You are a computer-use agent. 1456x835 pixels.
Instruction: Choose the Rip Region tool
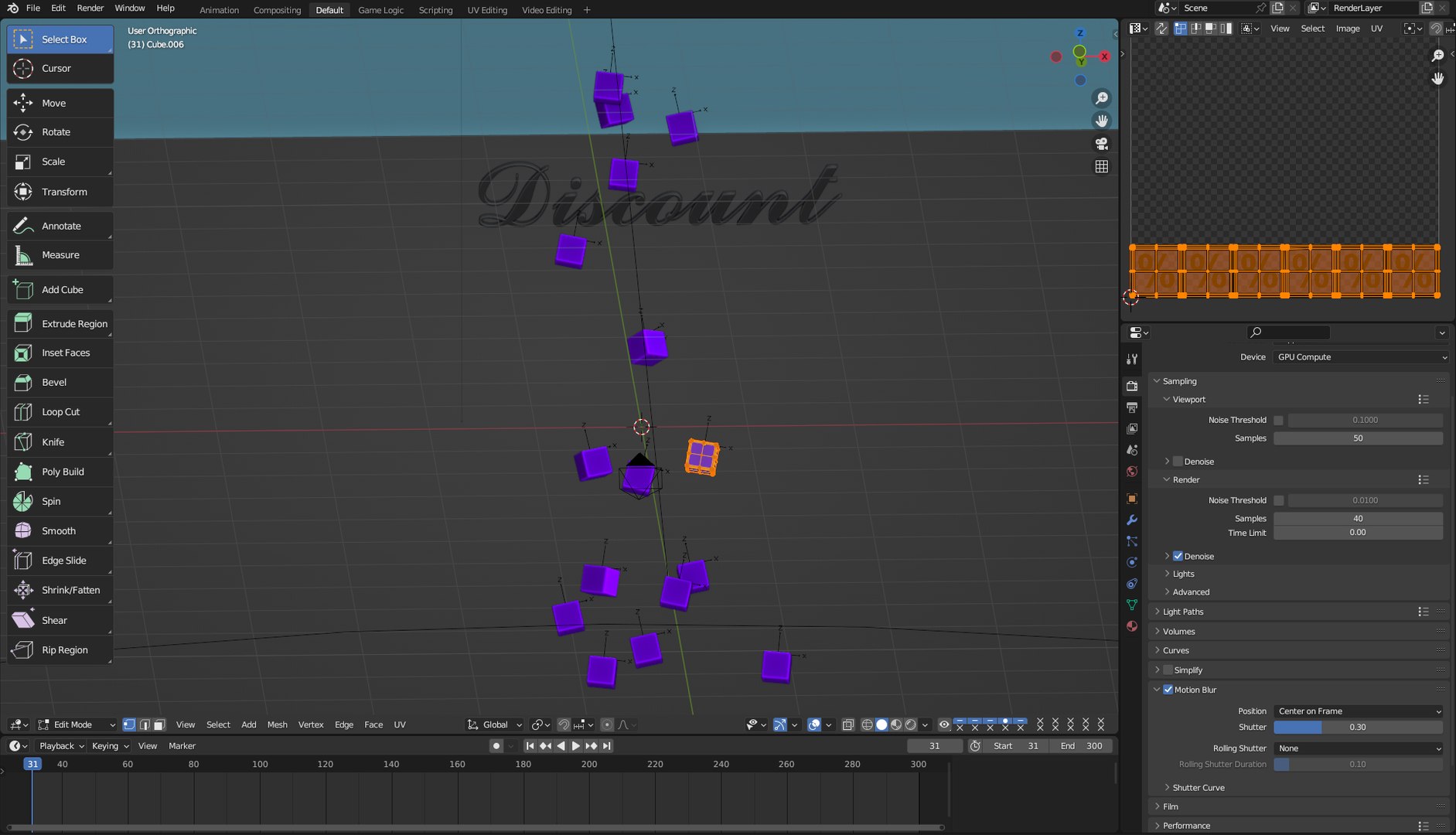click(x=60, y=650)
